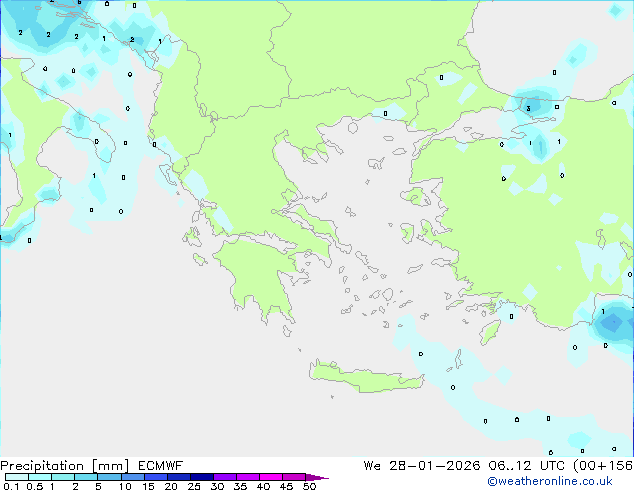Click the island of Crete on the map
The image size is (634, 490).
pyautogui.click(x=366, y=378)
